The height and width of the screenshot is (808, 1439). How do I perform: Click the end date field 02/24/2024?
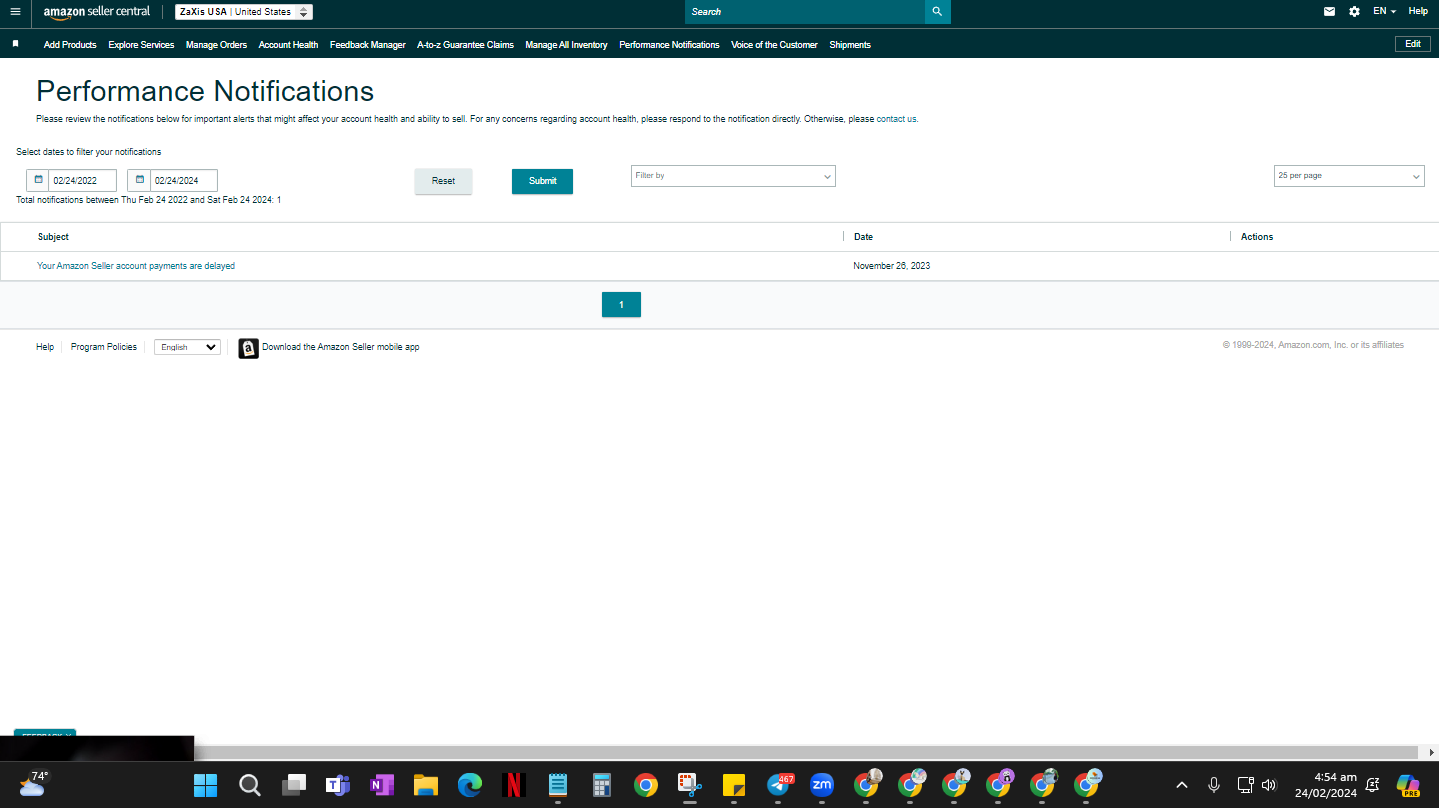[x=184, y=181]
